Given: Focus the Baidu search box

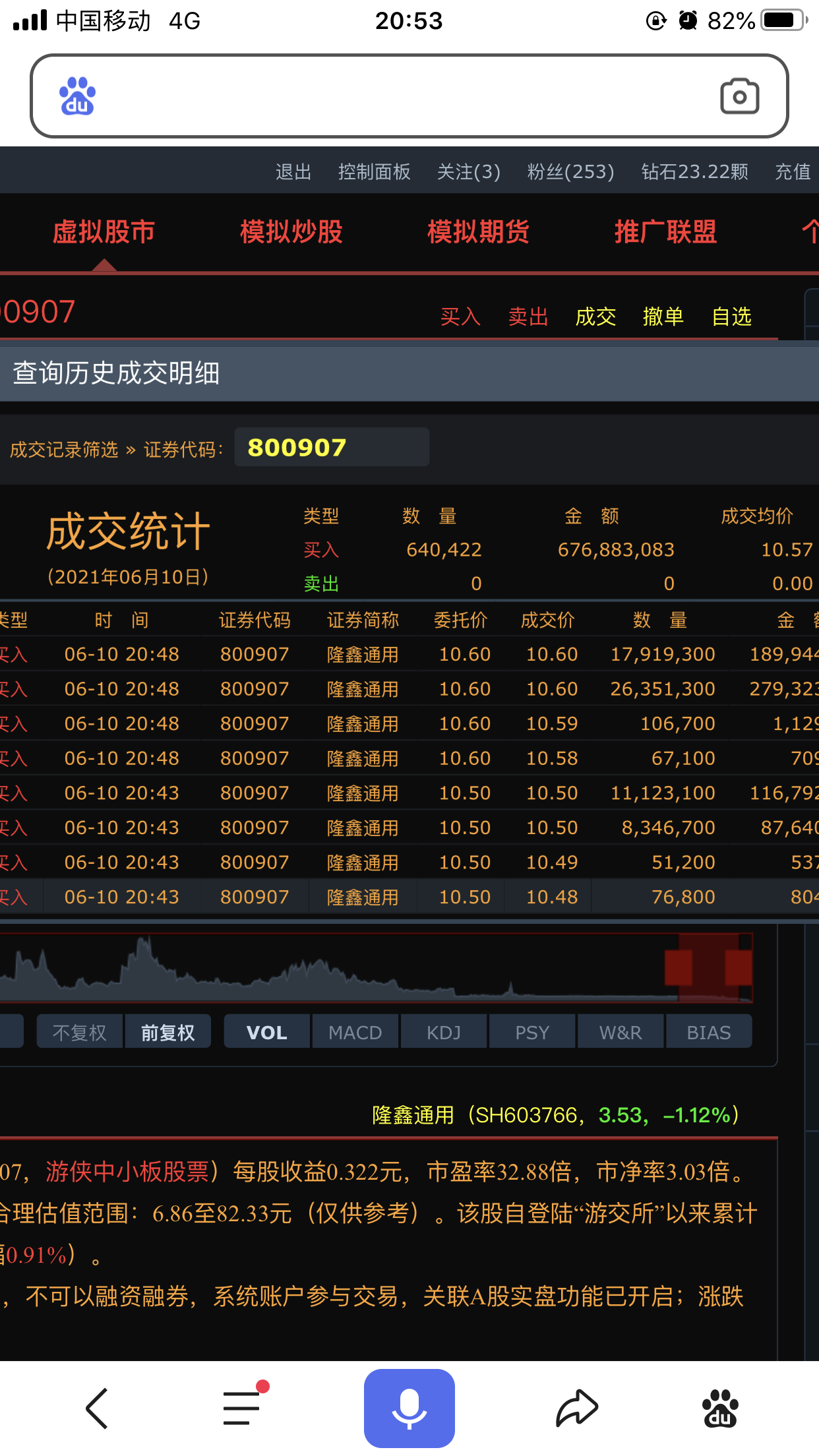Looking at the screenshot, I should [409, 96].
